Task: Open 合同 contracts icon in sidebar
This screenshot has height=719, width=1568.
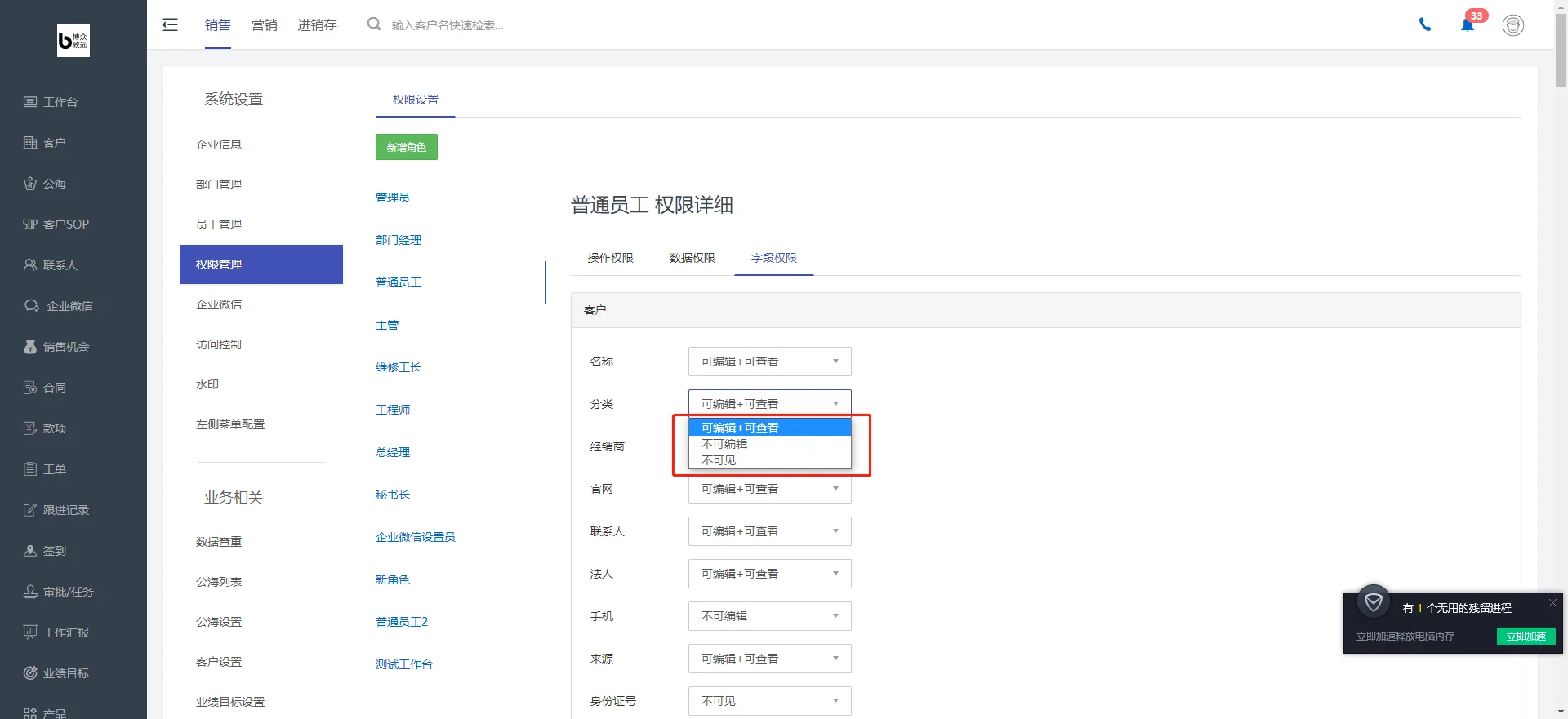Action: 30,388
